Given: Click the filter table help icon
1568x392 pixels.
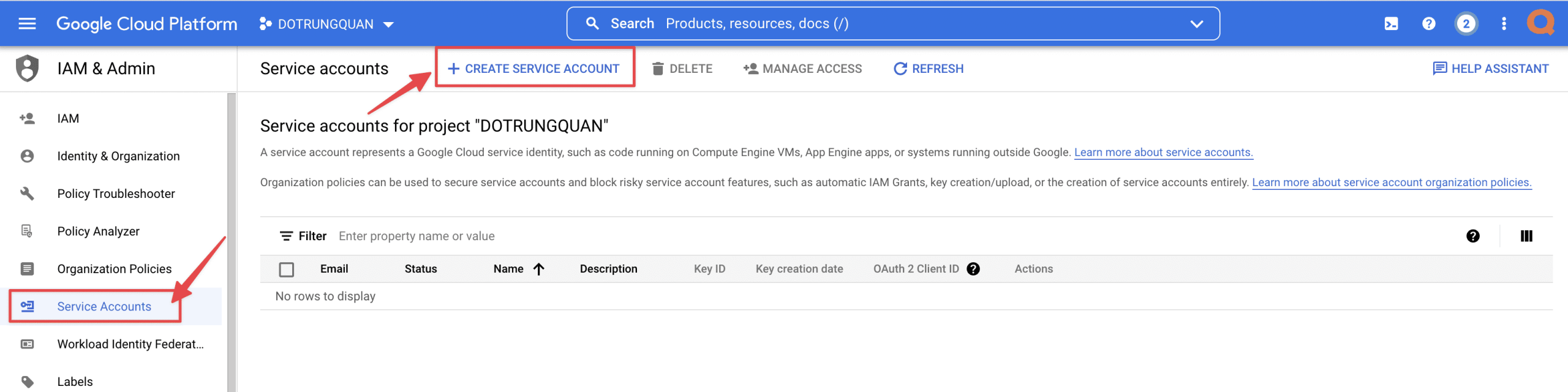Looking at the screenshot, I should click(1473, 236).
